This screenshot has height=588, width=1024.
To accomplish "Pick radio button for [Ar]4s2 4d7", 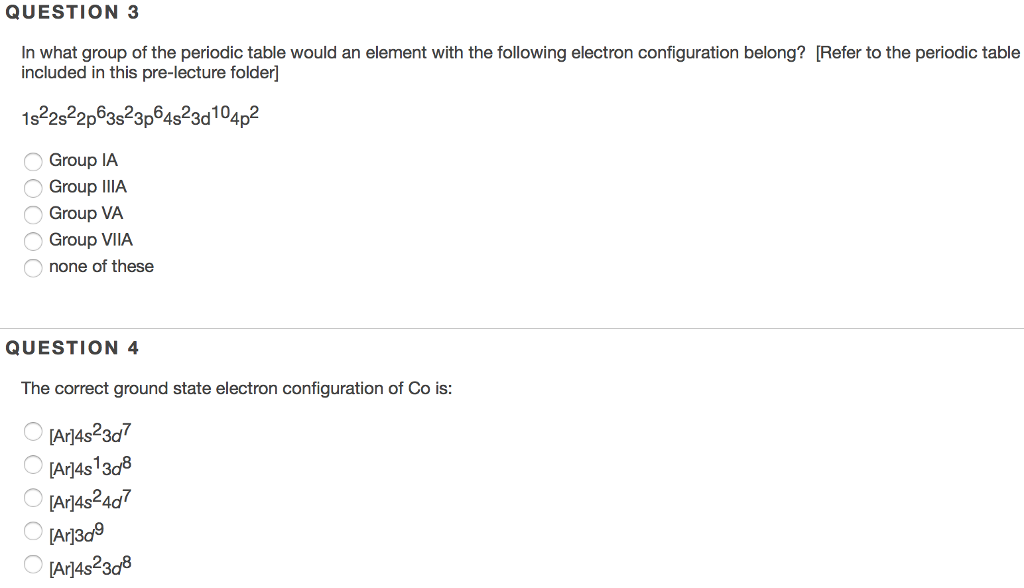I will pyautogui.click(x=34, y=498).
